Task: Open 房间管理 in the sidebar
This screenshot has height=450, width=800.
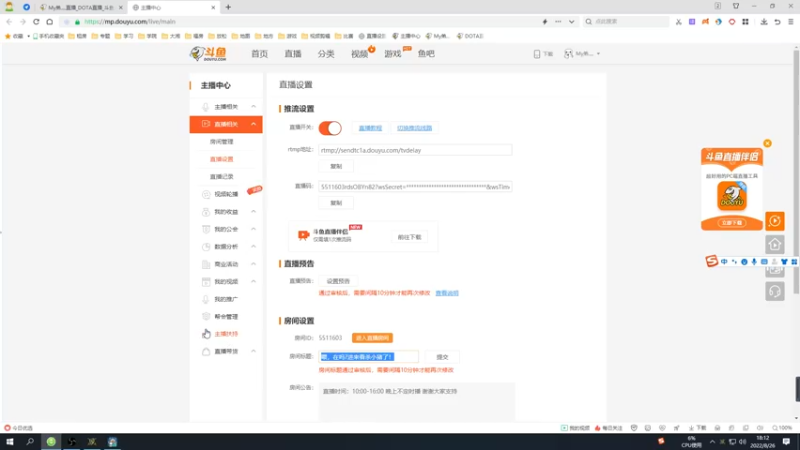Action: [221, 142]
